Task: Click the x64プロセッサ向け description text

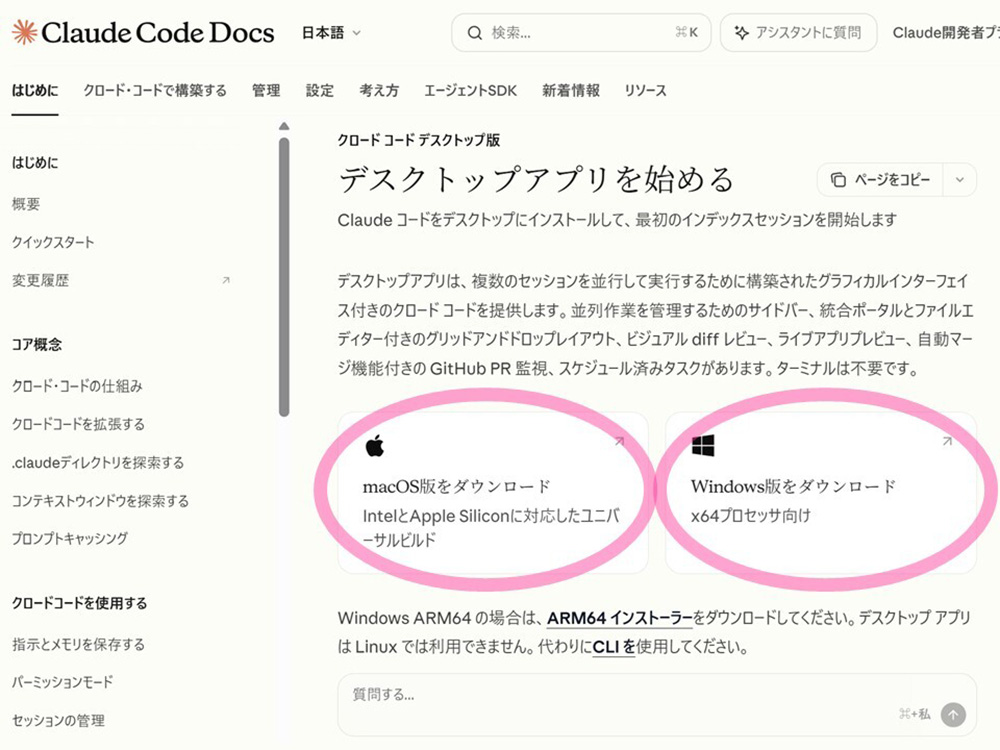Action: (x=751, y=515)
